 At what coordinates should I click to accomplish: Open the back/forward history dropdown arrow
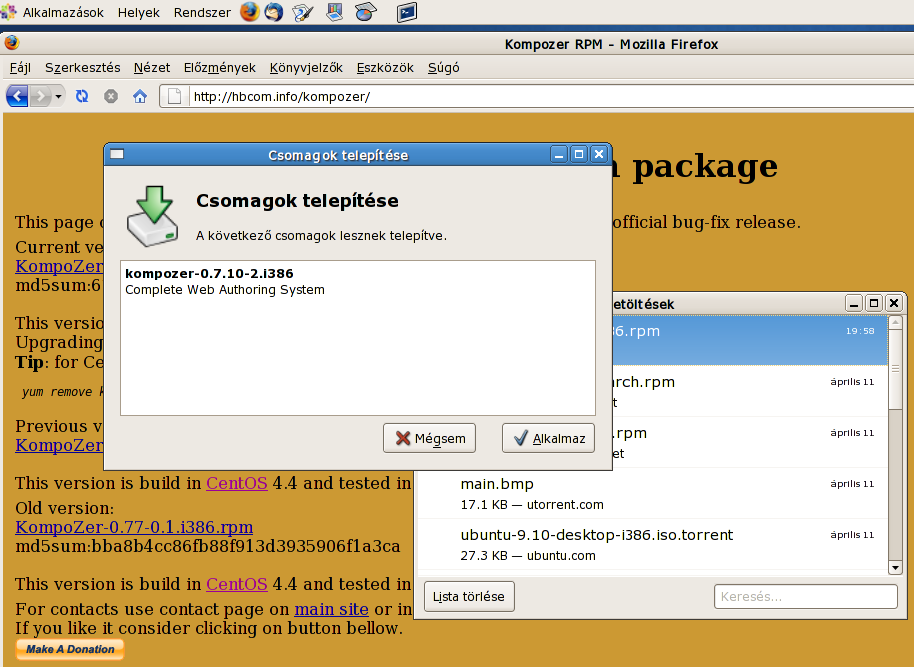(x=59, y=96)
